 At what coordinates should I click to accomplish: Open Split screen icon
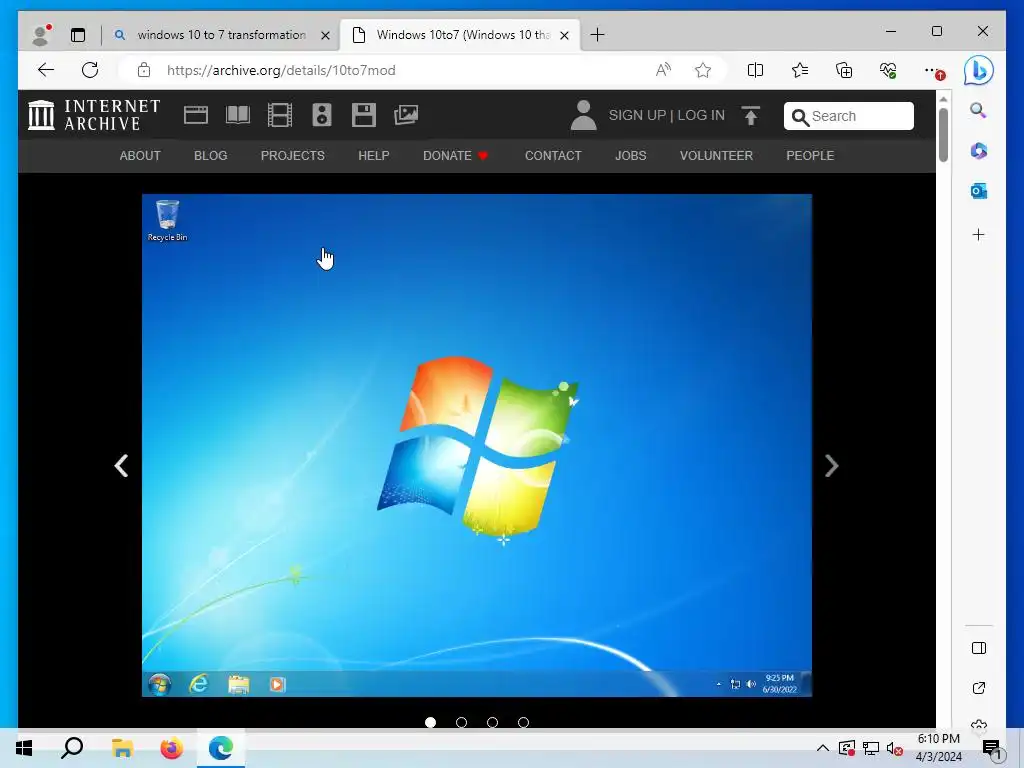[x=755, y=70]
